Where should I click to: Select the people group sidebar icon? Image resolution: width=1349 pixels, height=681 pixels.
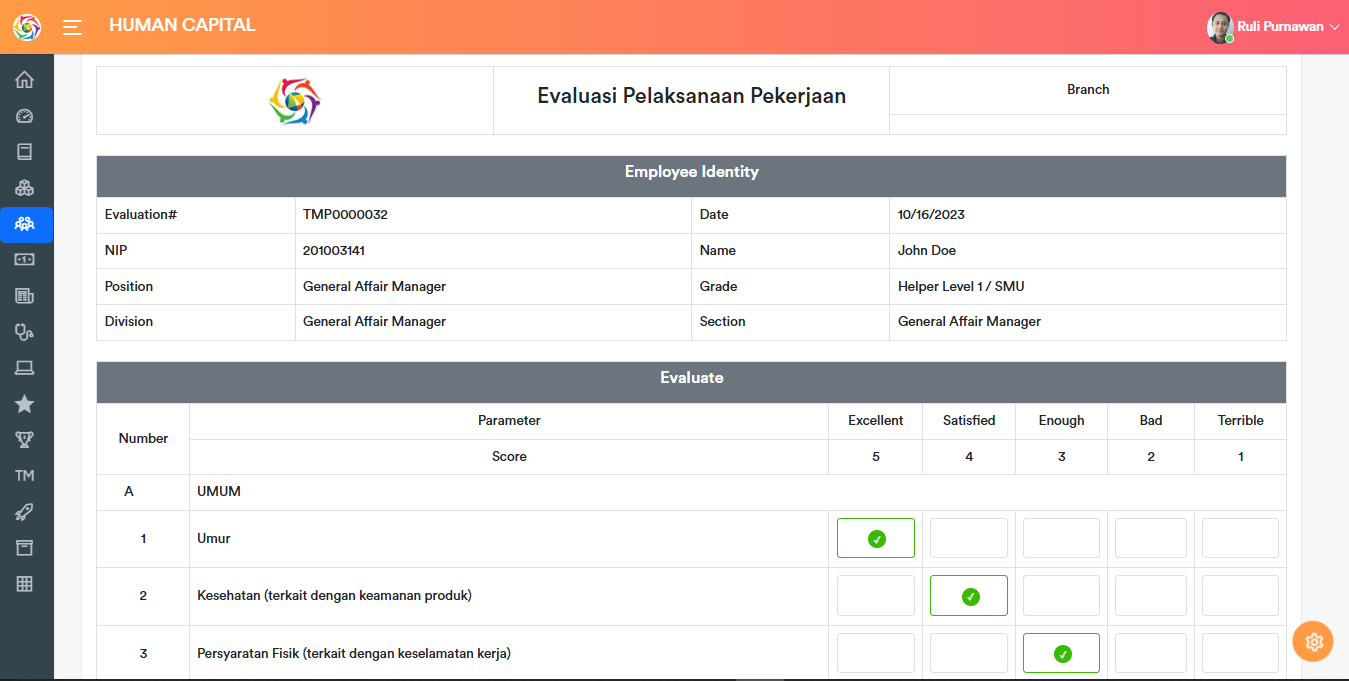[x=25, y=224]
